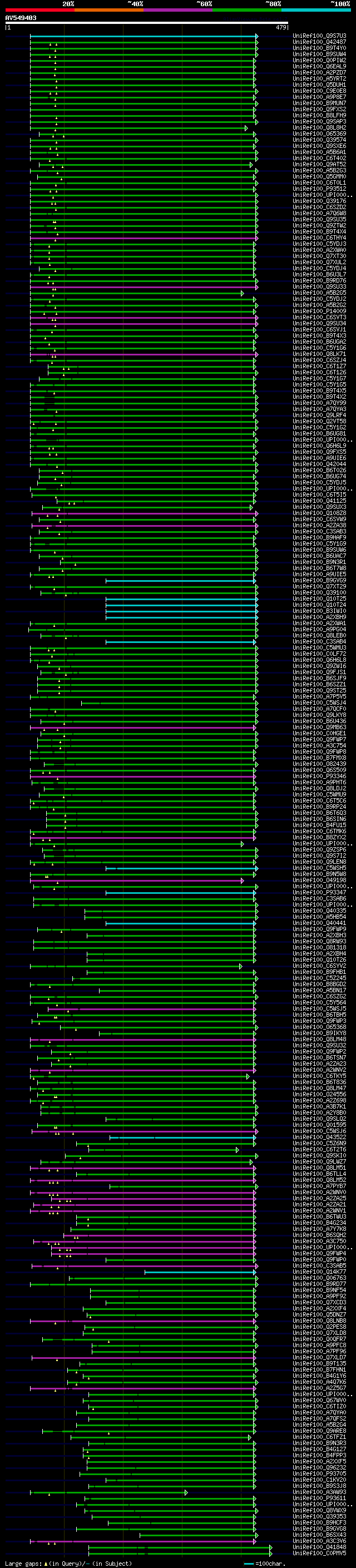Open hit UniRef100_B9SUW4

[x=319, y=54]
